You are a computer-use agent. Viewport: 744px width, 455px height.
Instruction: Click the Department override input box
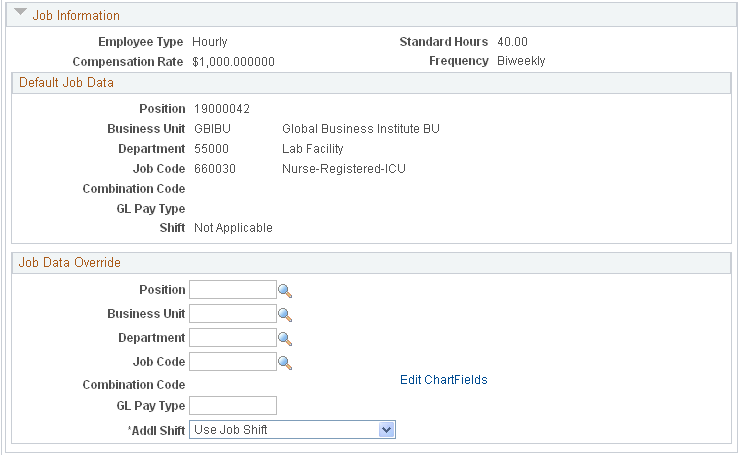tap(232, 338)
